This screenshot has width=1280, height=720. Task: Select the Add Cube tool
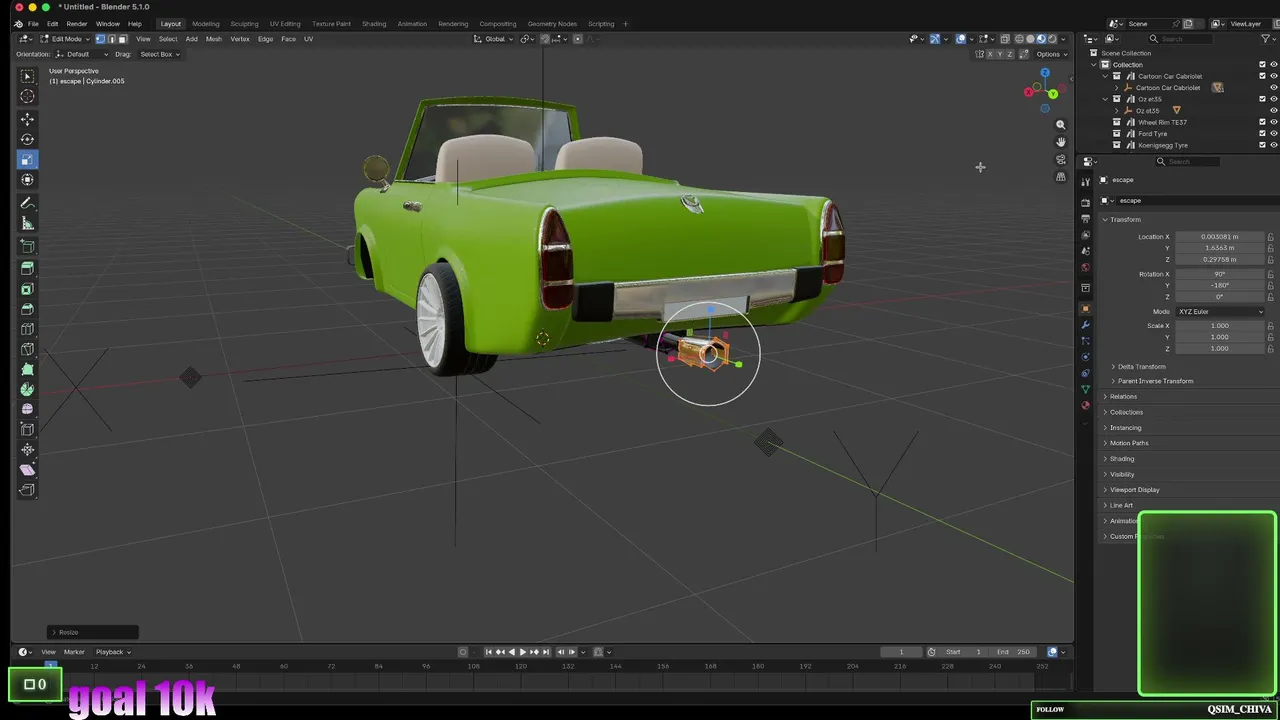[x=27, y=246]
